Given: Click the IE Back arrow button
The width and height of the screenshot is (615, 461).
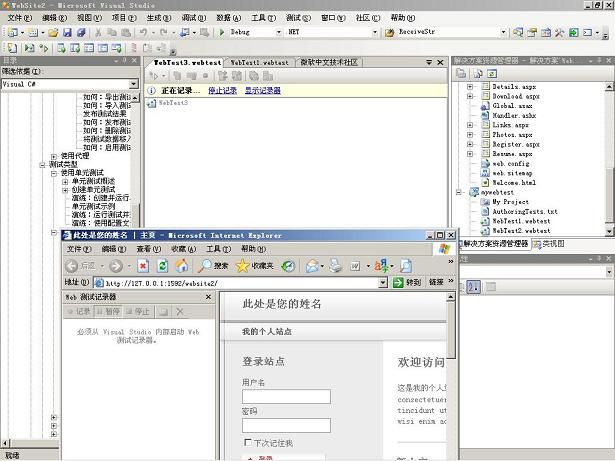Looking at the screenshot, I should tap(71, 266).
